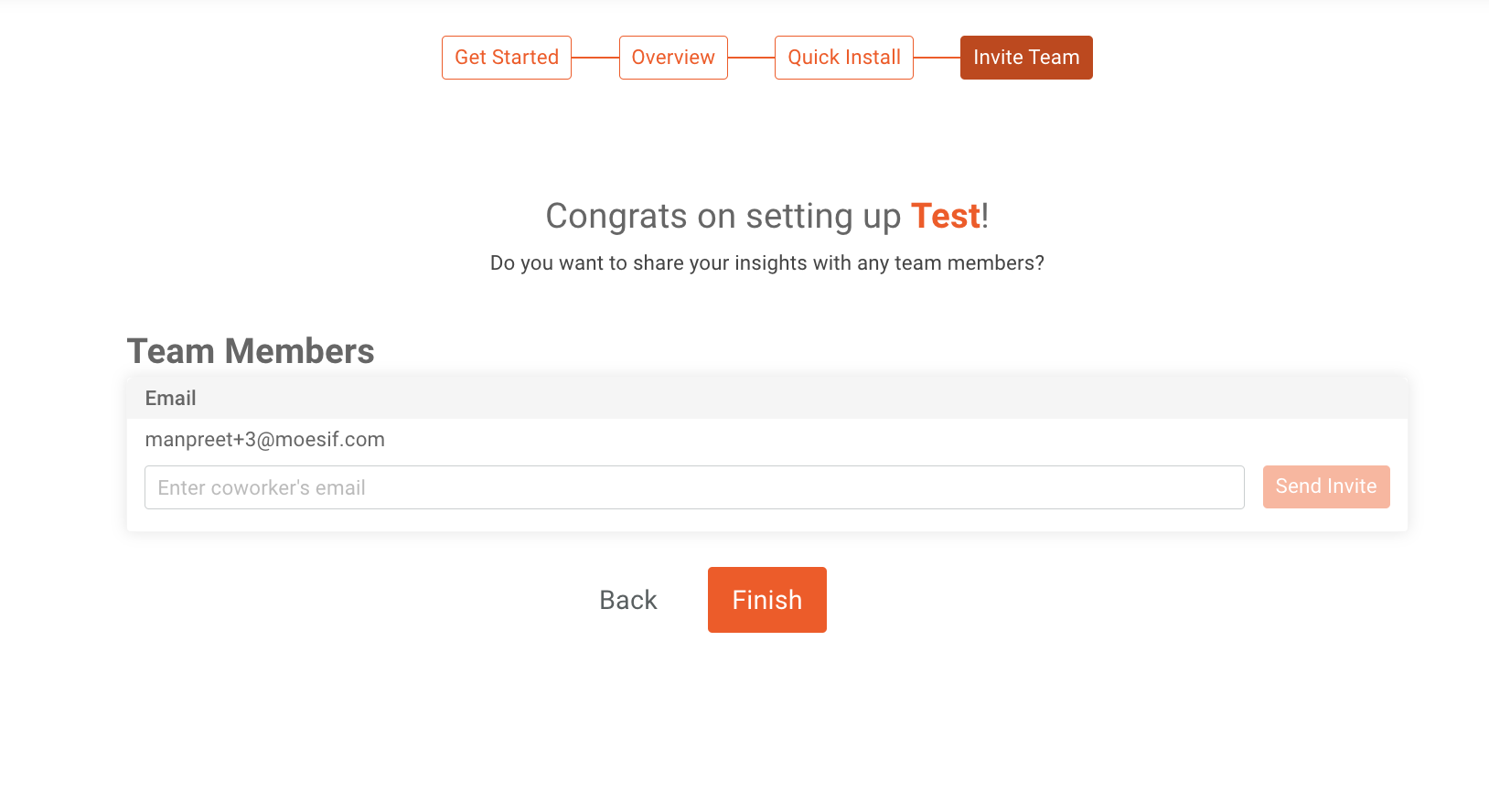Click the Congrats on setting up heading
The image size is (1489, 812).
[723, 217]
